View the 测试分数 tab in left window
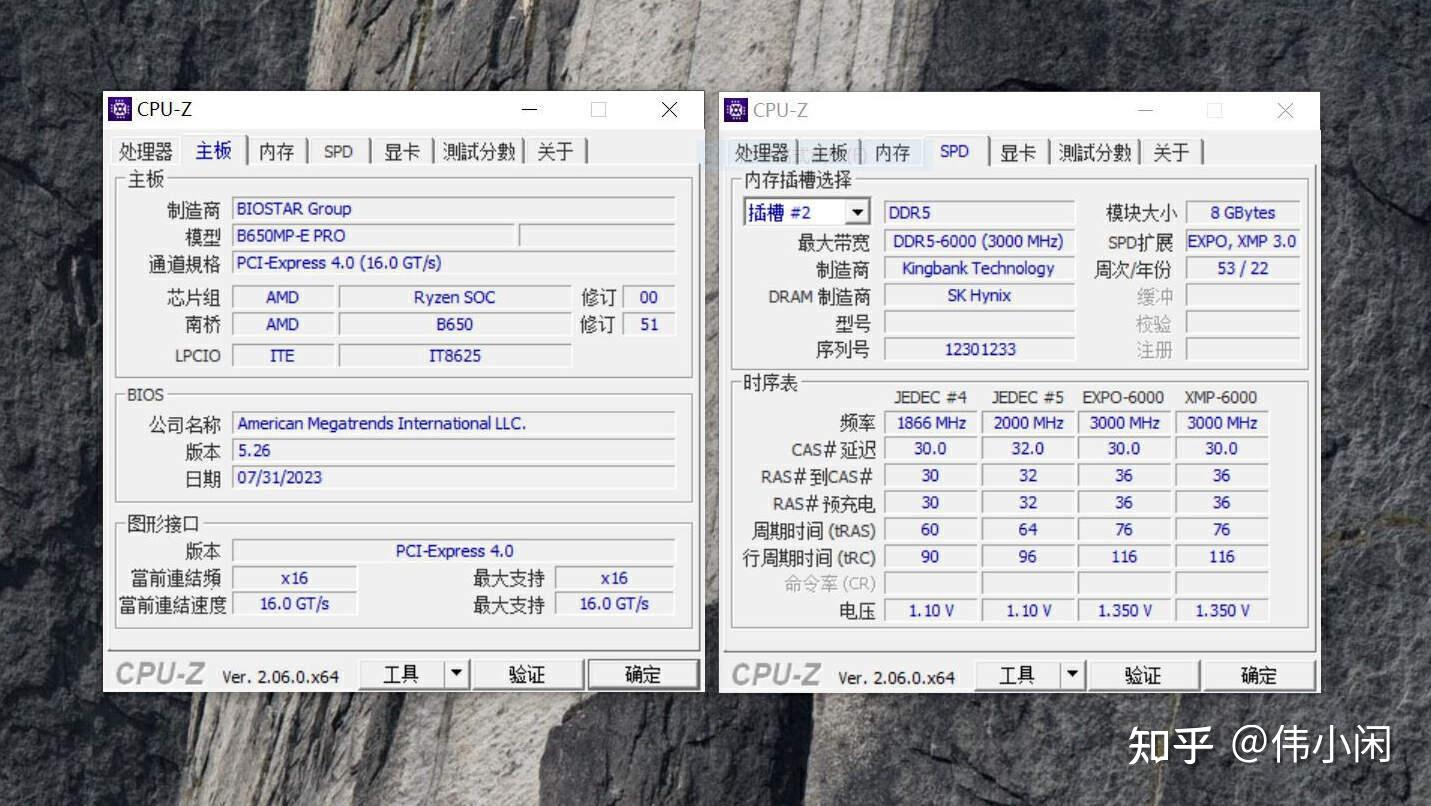The image size is (1431, 806). tap(479, 151)
